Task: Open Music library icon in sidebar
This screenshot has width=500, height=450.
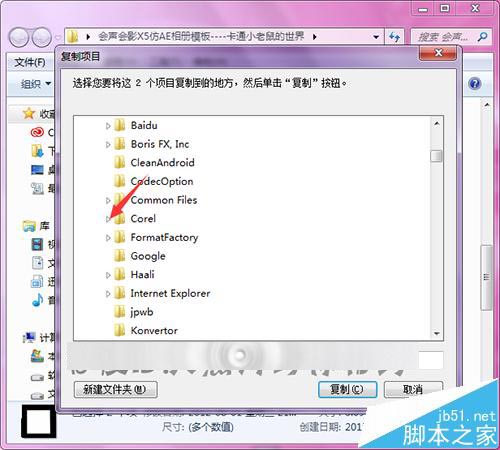Action: tap(37, 300)
